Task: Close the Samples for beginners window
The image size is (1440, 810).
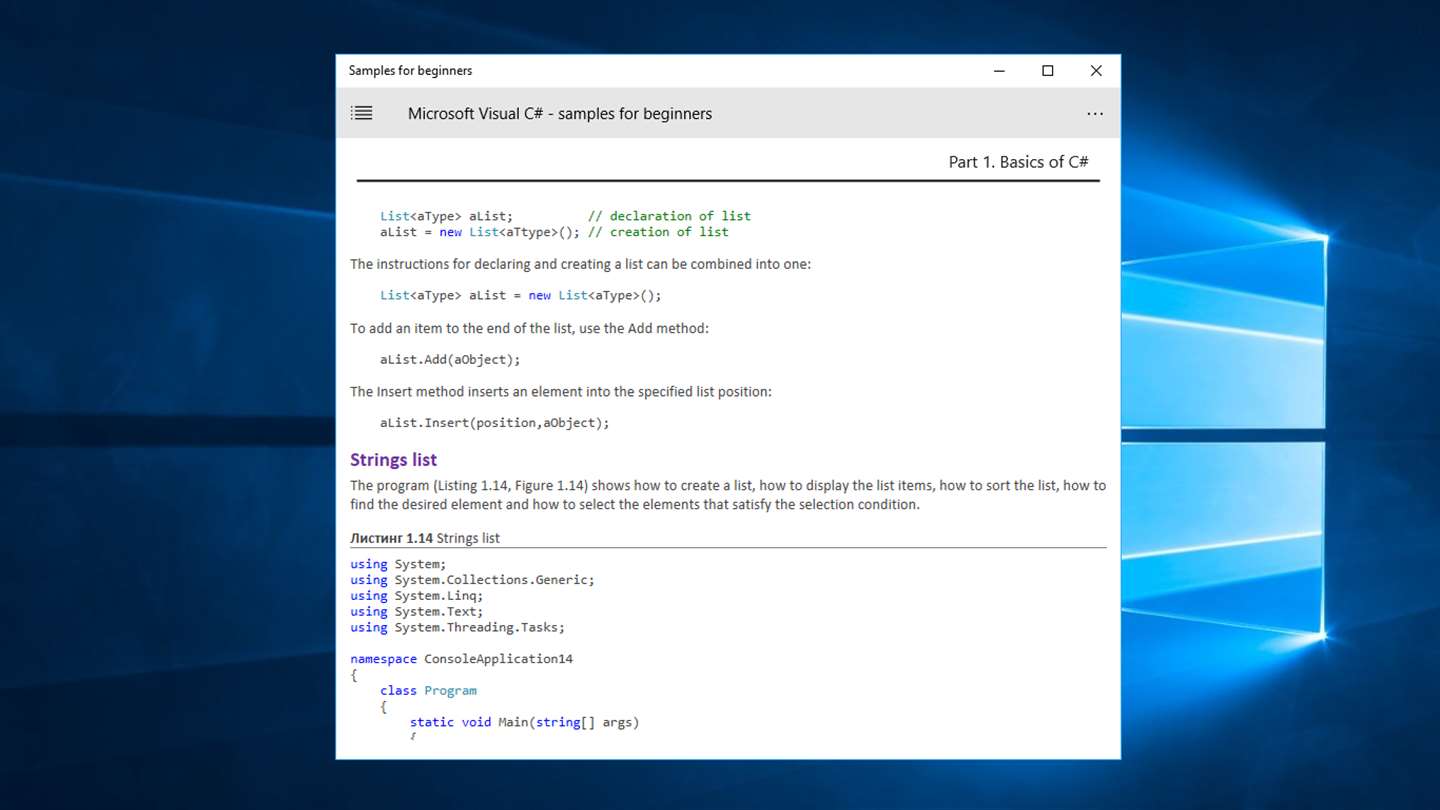Action: coord(1096,71)
